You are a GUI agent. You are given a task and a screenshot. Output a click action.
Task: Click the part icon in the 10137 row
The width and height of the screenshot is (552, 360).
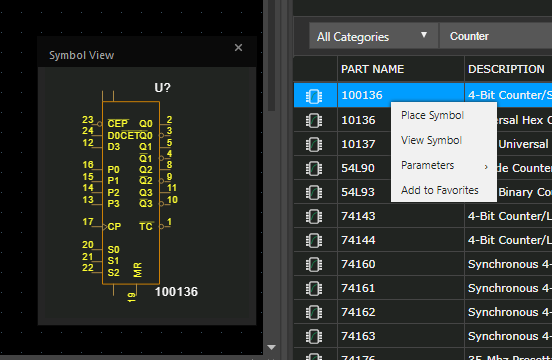[314, 144]
